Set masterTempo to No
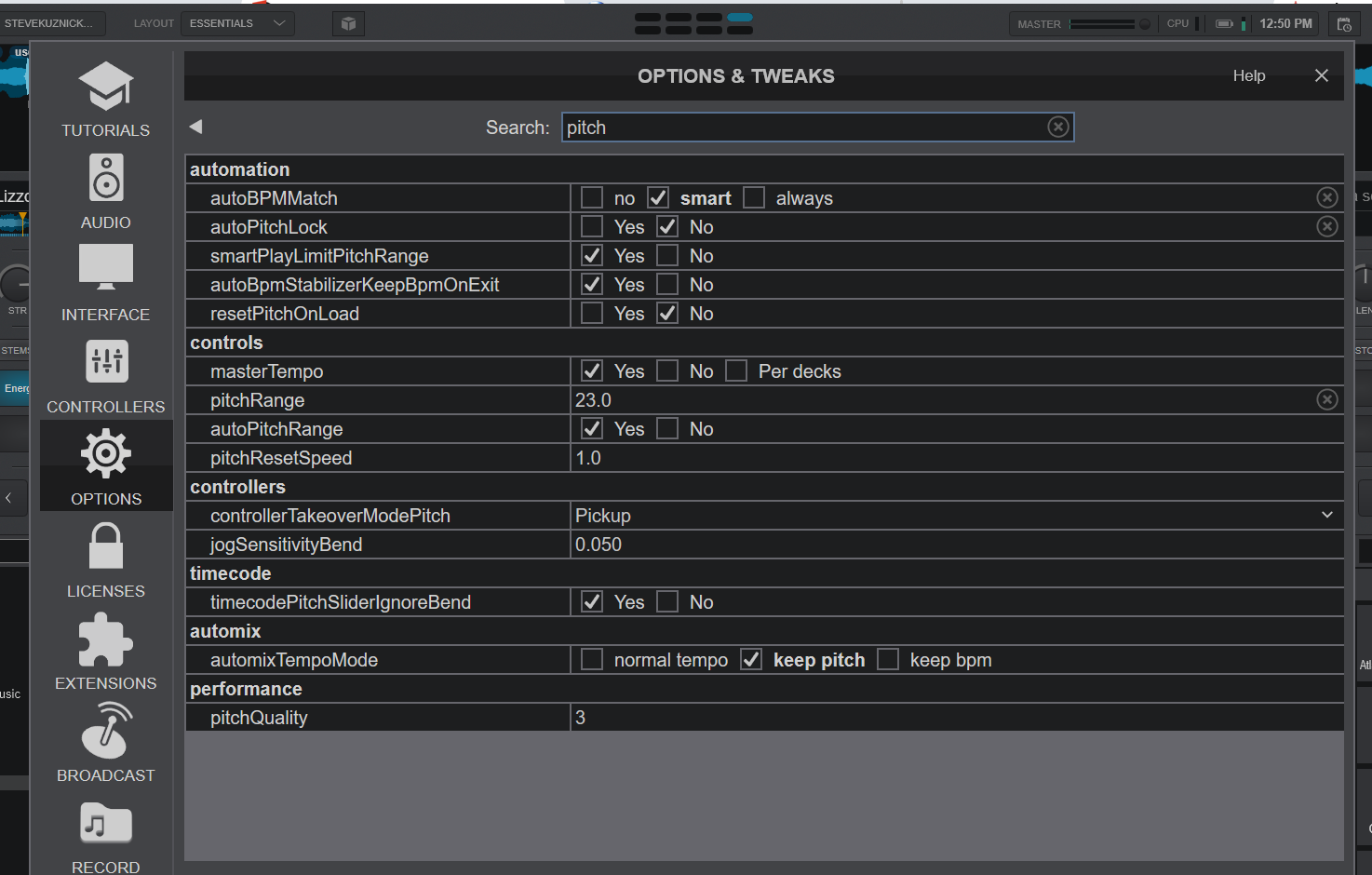Viewport: 1372px width, 875px height. [667, 370]
